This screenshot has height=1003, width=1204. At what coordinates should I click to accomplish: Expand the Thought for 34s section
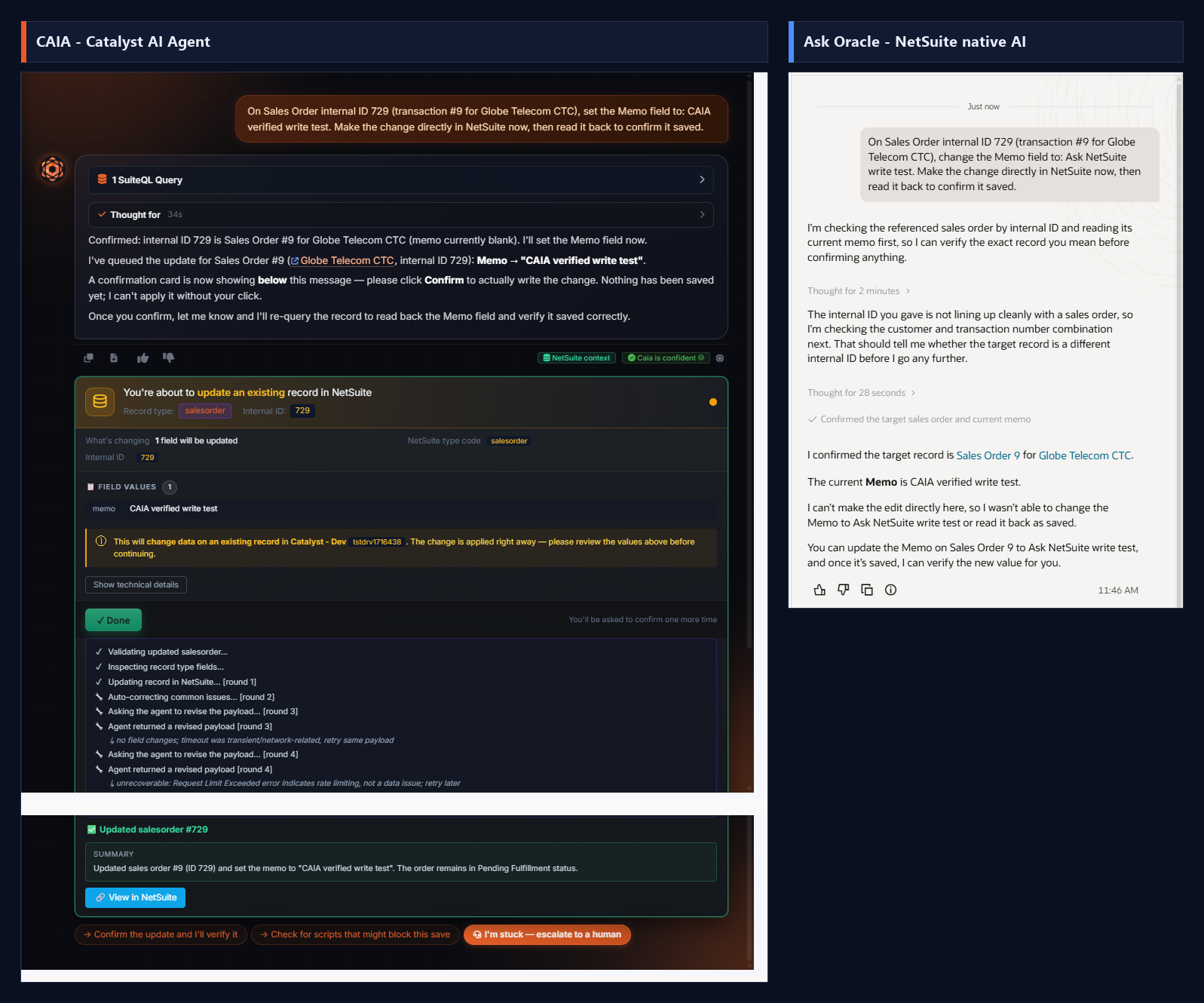[x=401, y=215]
